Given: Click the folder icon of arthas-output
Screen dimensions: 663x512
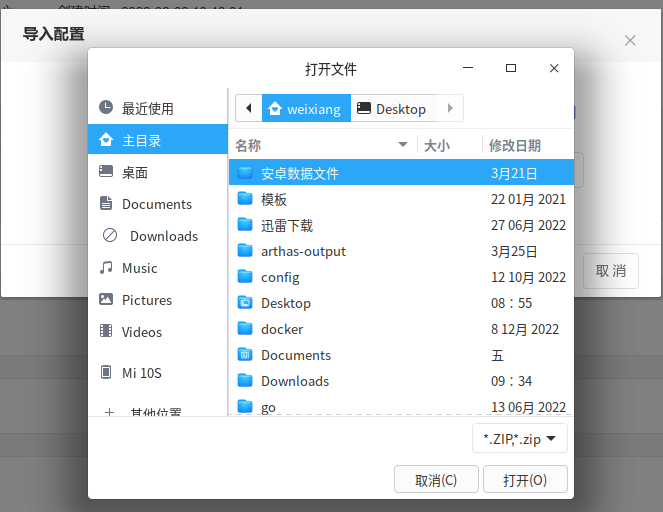Looking at the screenshot, I should click(245, 250).
